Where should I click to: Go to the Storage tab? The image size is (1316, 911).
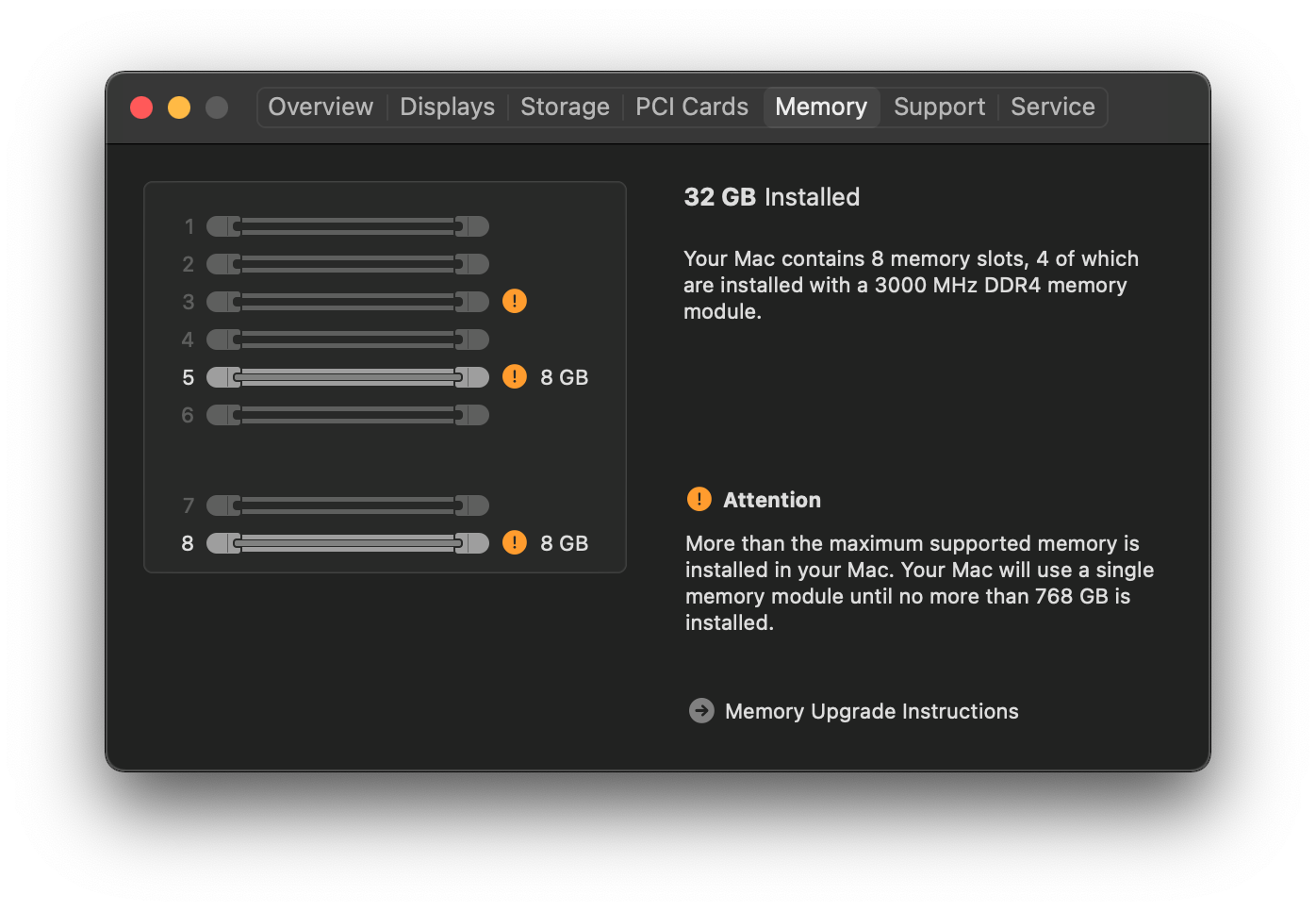tap(565, 107)
